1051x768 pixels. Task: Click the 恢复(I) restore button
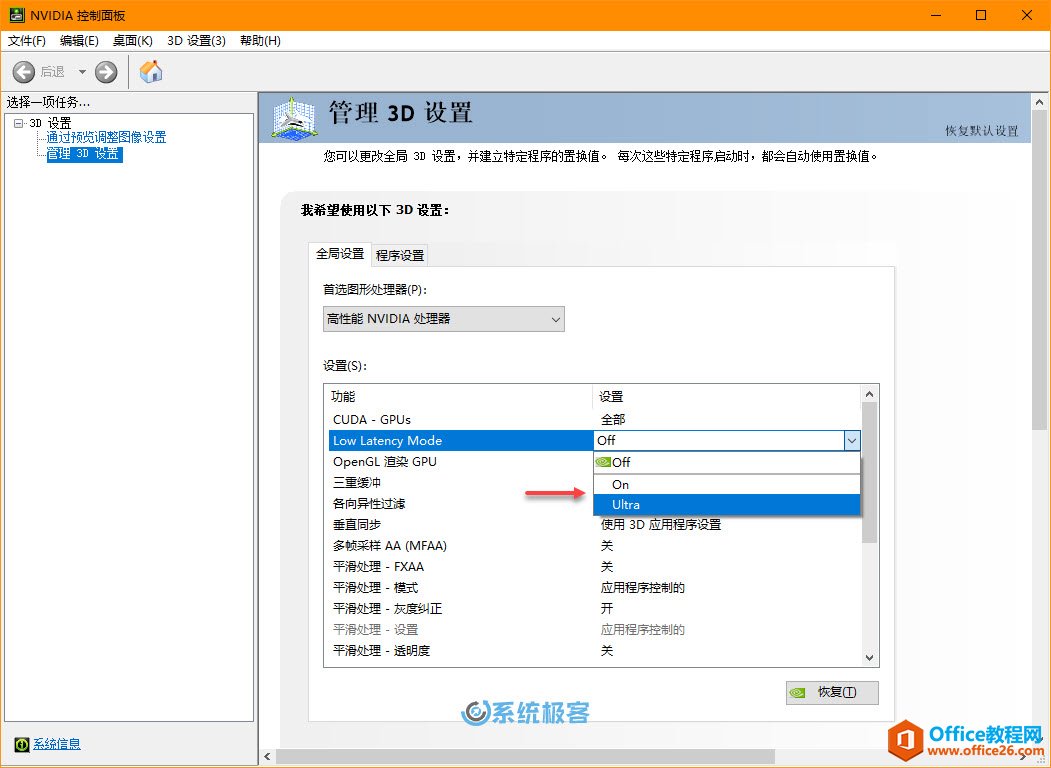click(832, 692)
